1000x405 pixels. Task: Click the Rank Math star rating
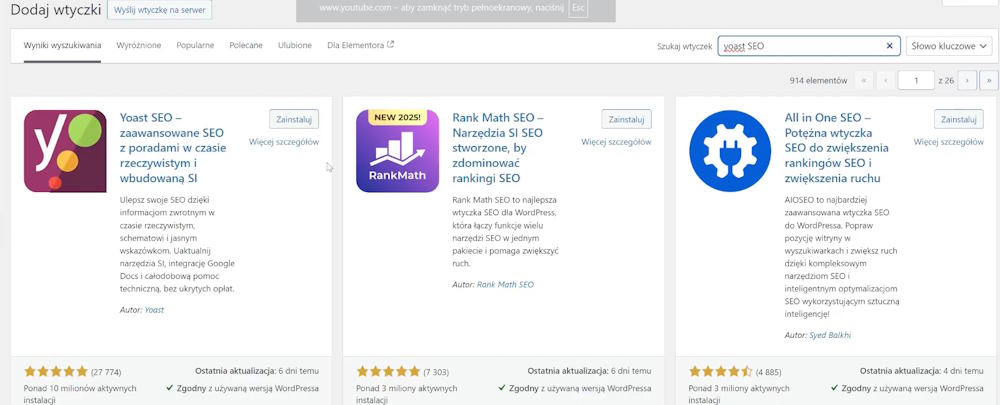388,371
